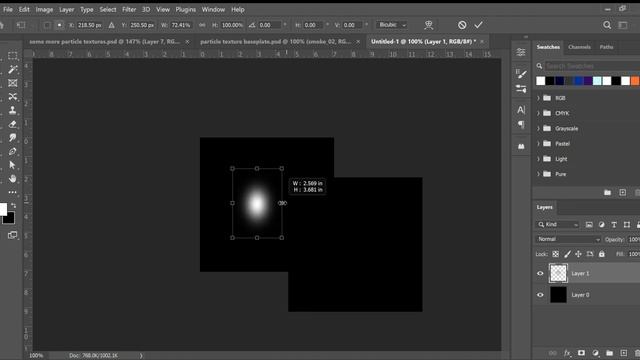Open the Properties panel icon
Viewport: 640px width, 360px height.
tap(521, 52)
